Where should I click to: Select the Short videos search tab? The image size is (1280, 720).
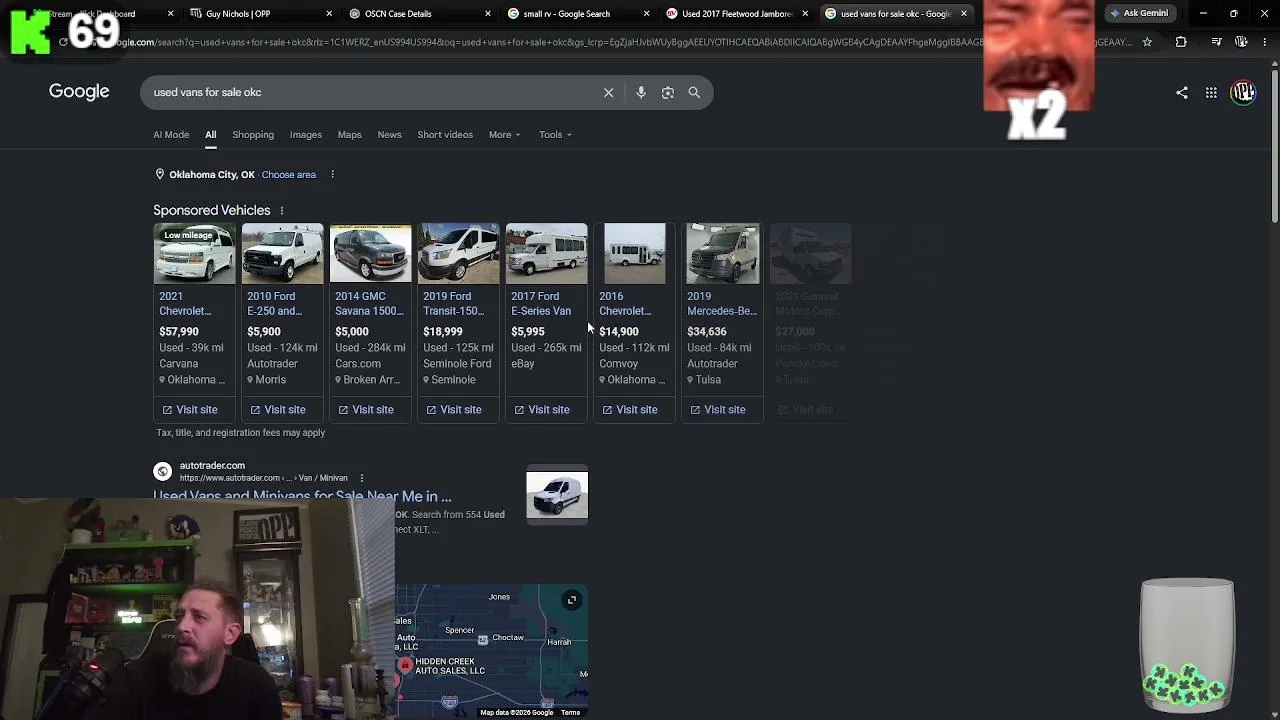[x=445, y=135]
